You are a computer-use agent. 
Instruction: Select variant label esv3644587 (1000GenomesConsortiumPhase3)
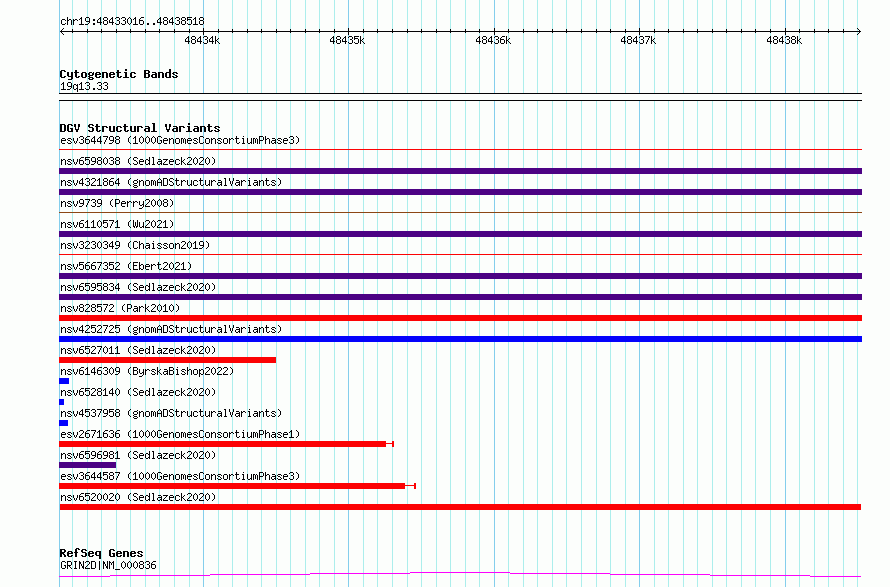pyautogui.click(x=180, y=476)
